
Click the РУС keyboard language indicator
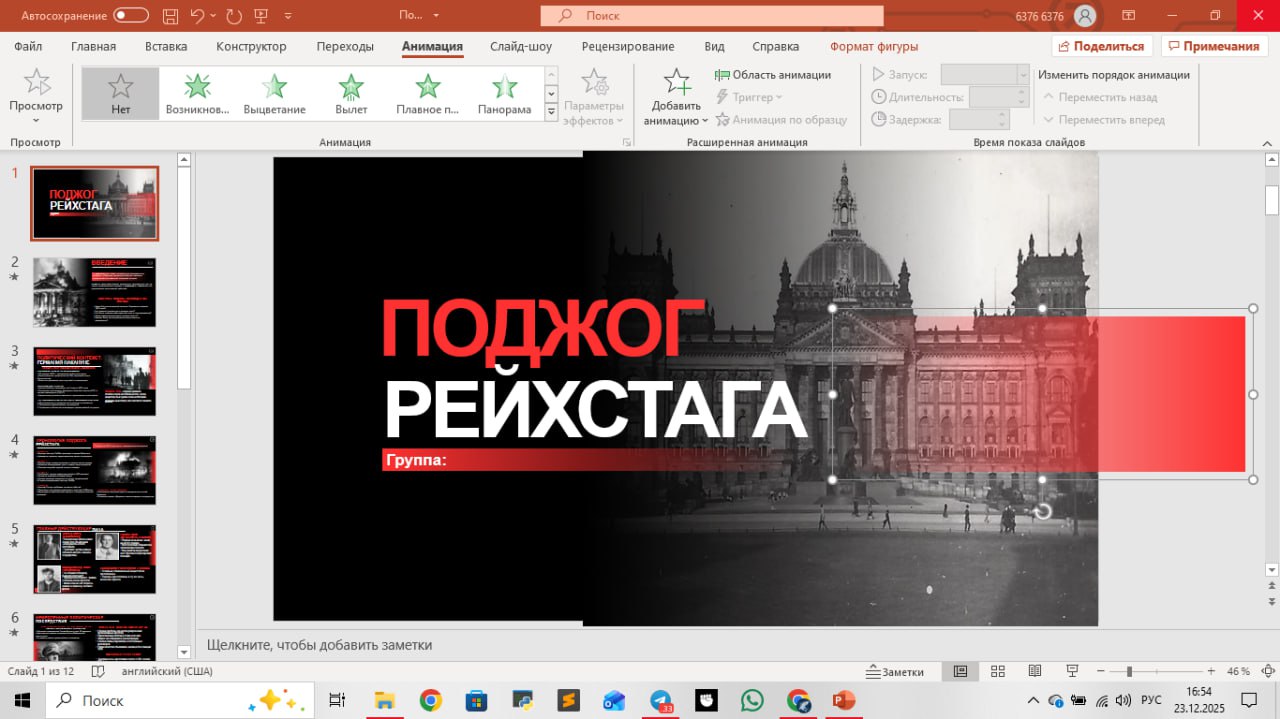point(1151,700)
